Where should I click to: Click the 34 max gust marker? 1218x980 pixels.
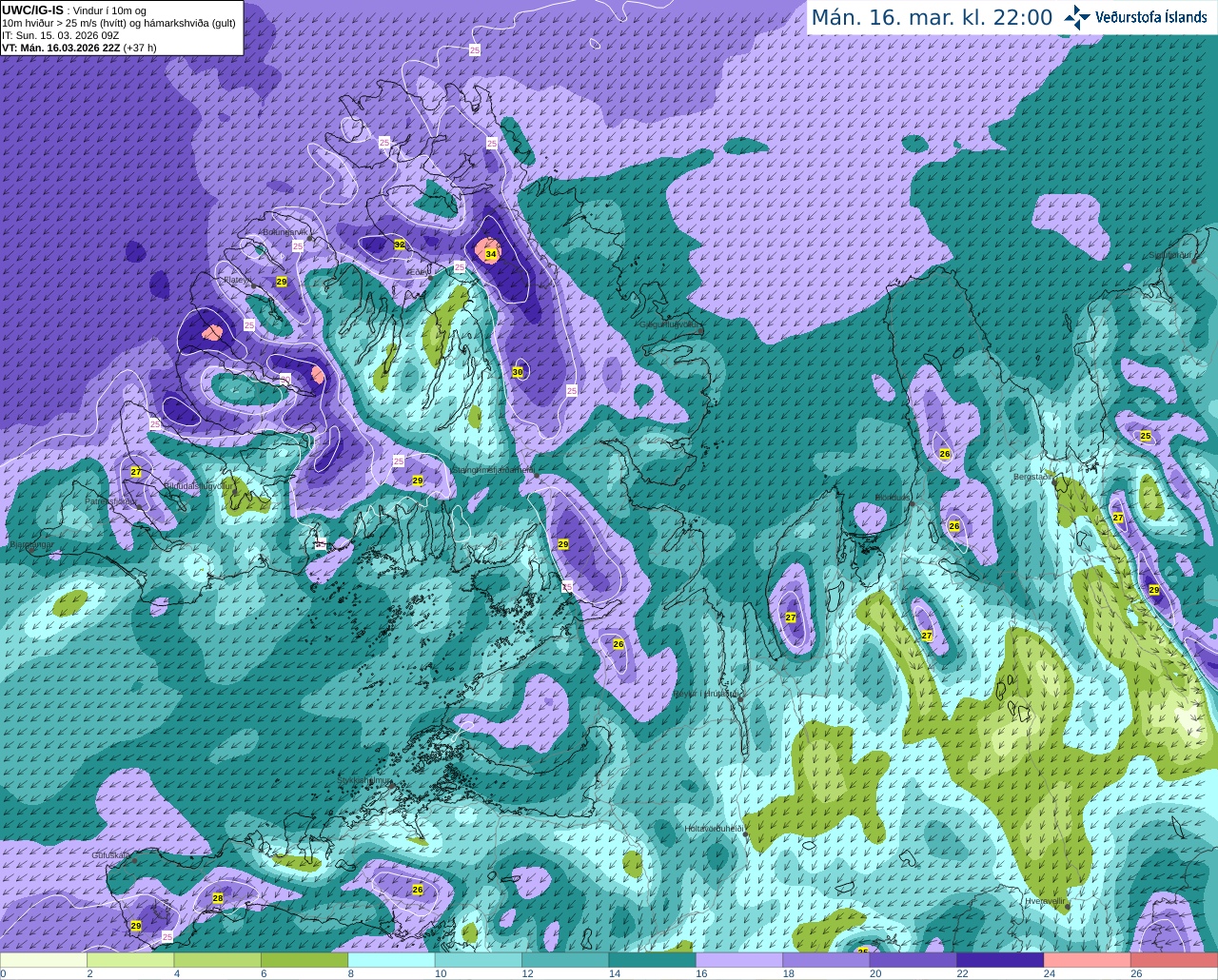coord(491,254)
